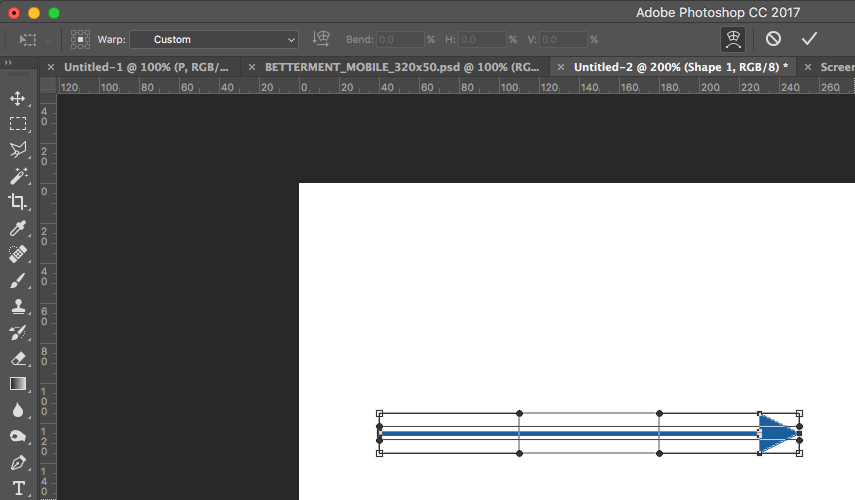Select the Pen tool
Image resolution: width=855 pixels, height=500 pixels.
pyautogui.click(x=17, y=463)
